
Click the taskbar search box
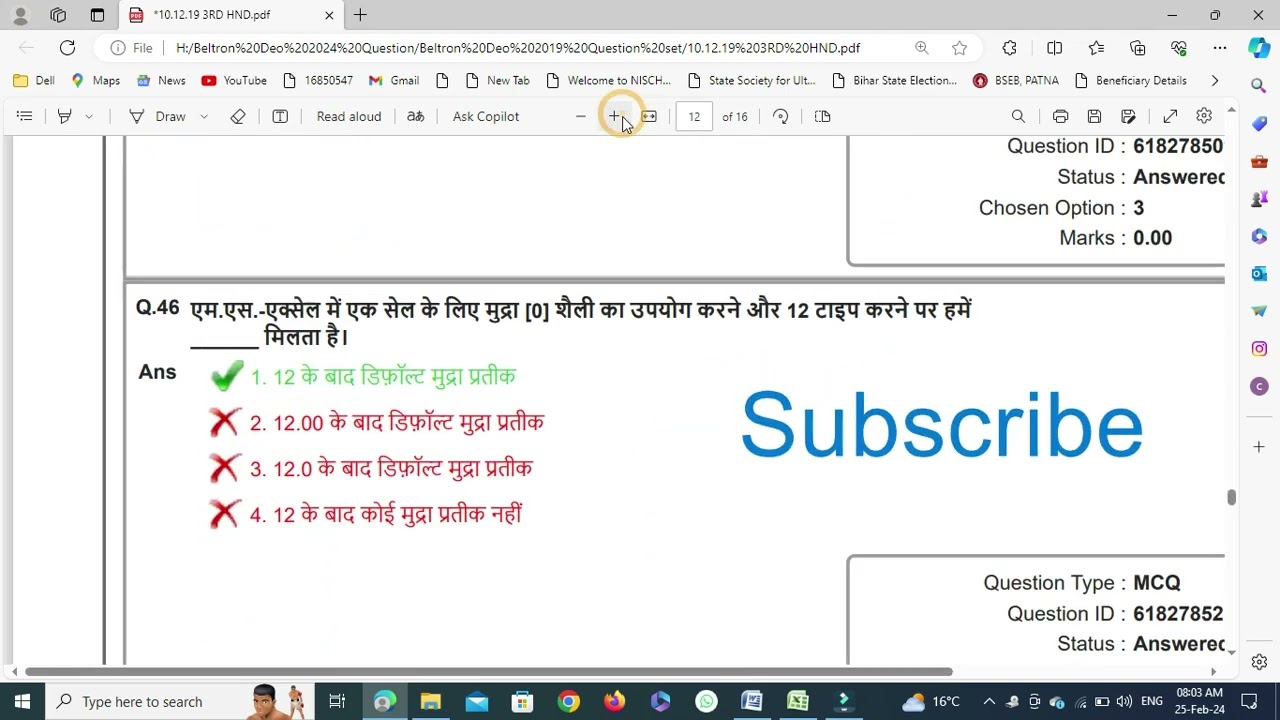point(180,701)
